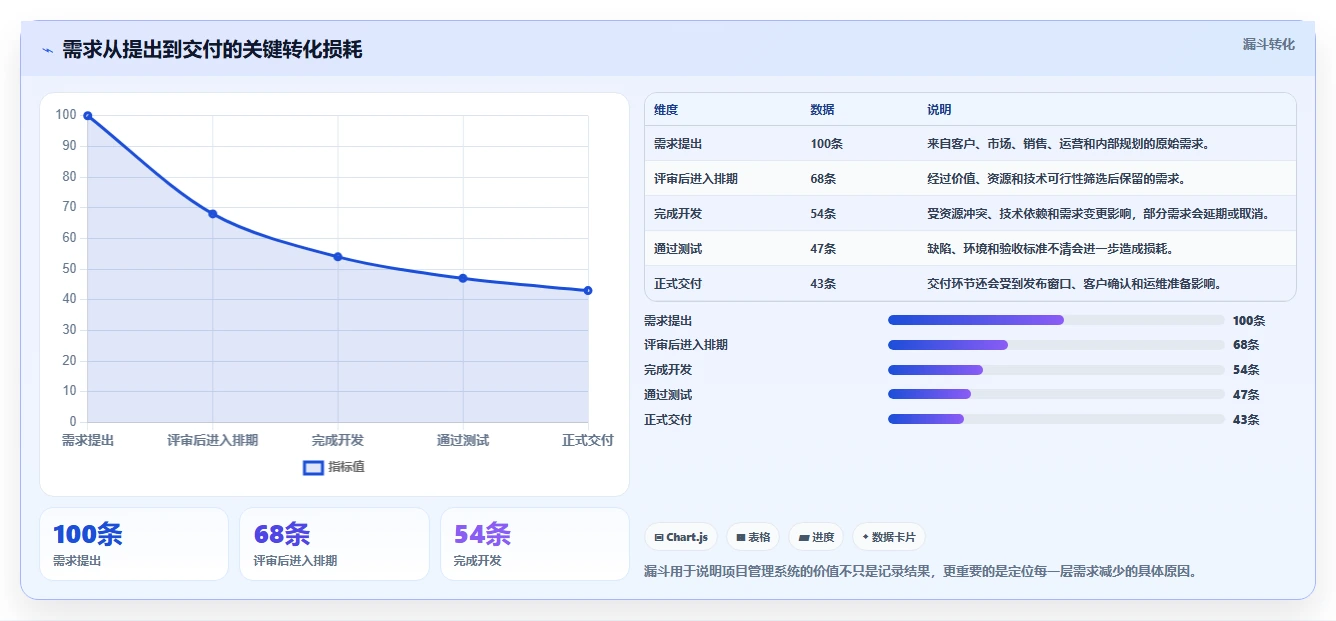1336x621 pixels.
Task: Click the 评审后进入排期 cell in the table
Action: (x=696, y=179)
